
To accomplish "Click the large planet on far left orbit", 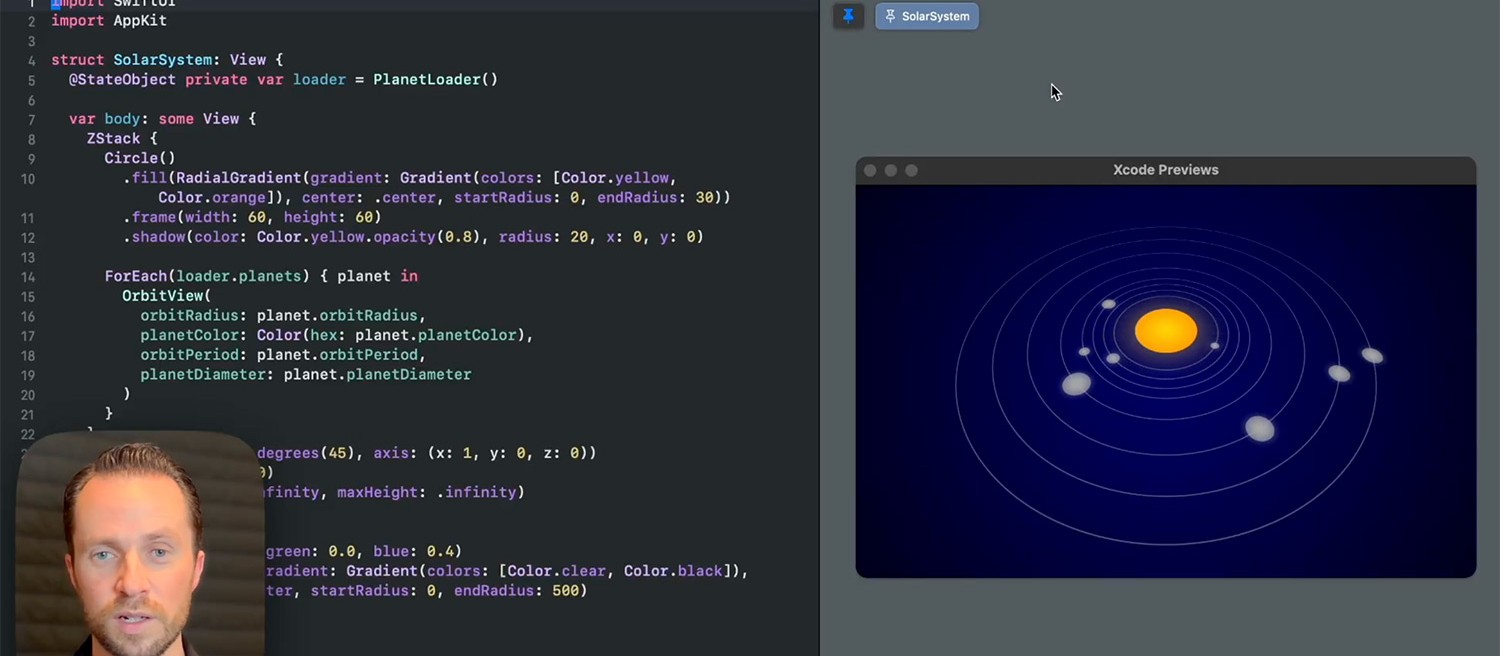I will (1076, 384).
